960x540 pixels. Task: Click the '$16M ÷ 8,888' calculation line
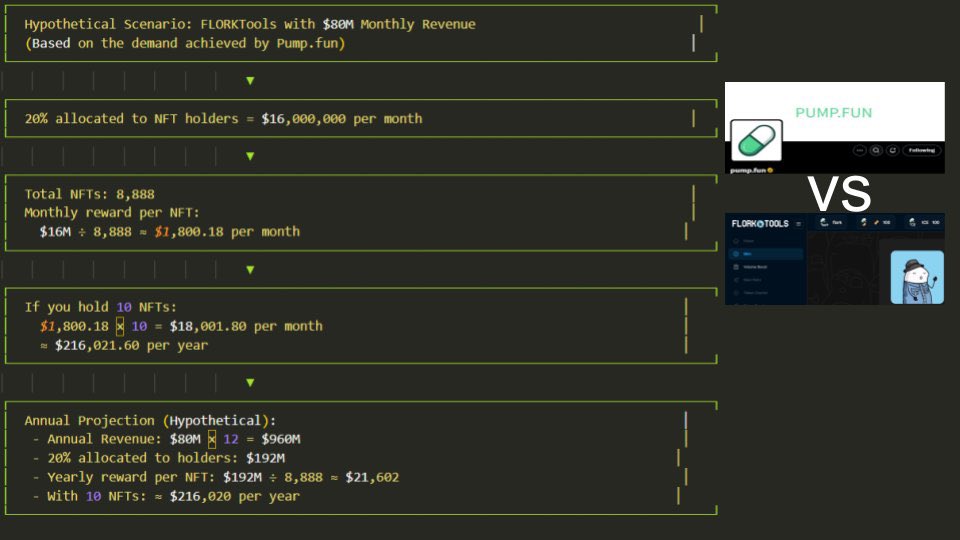coord(170,232)
